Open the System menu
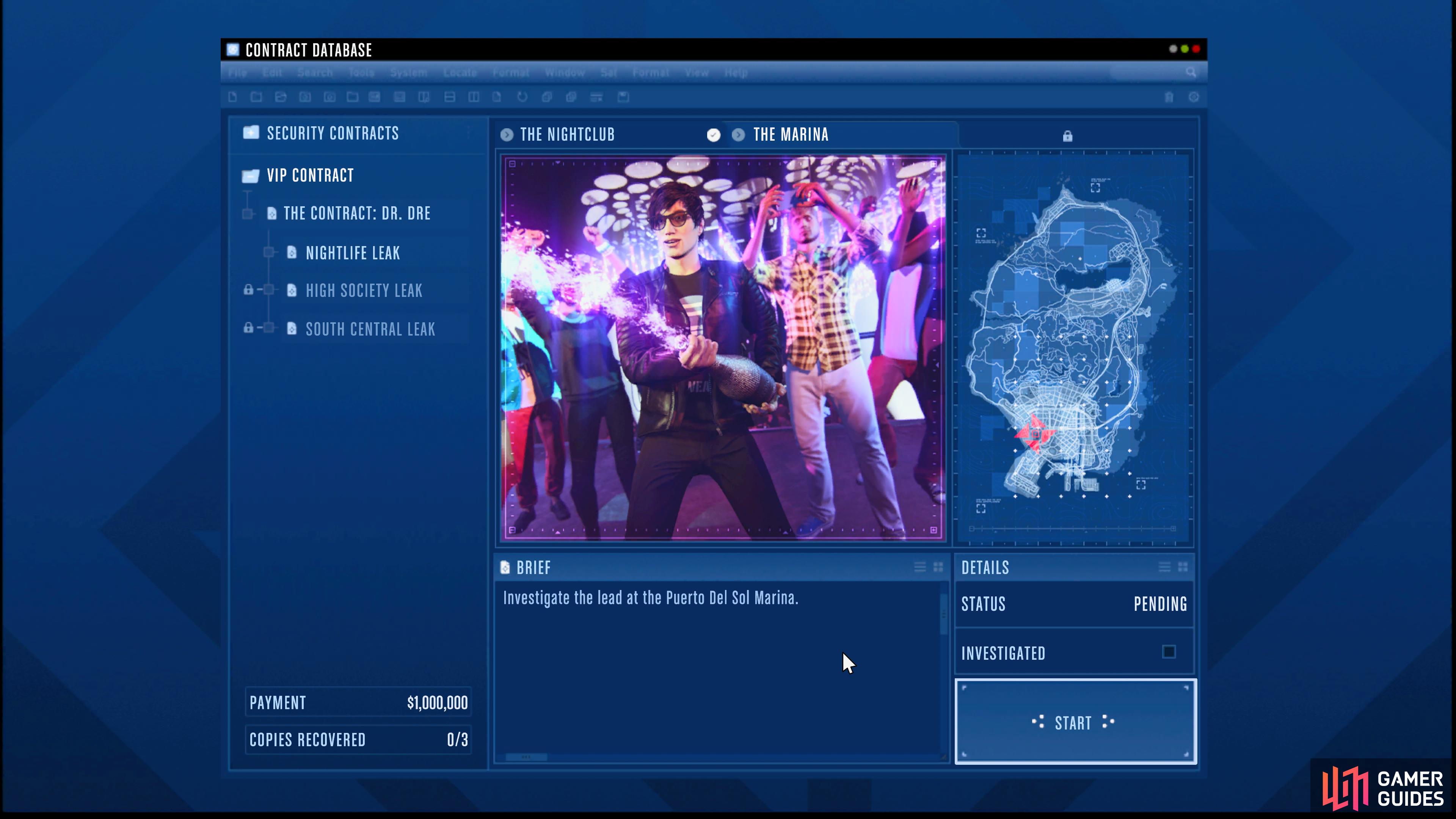 coord(408,72)
